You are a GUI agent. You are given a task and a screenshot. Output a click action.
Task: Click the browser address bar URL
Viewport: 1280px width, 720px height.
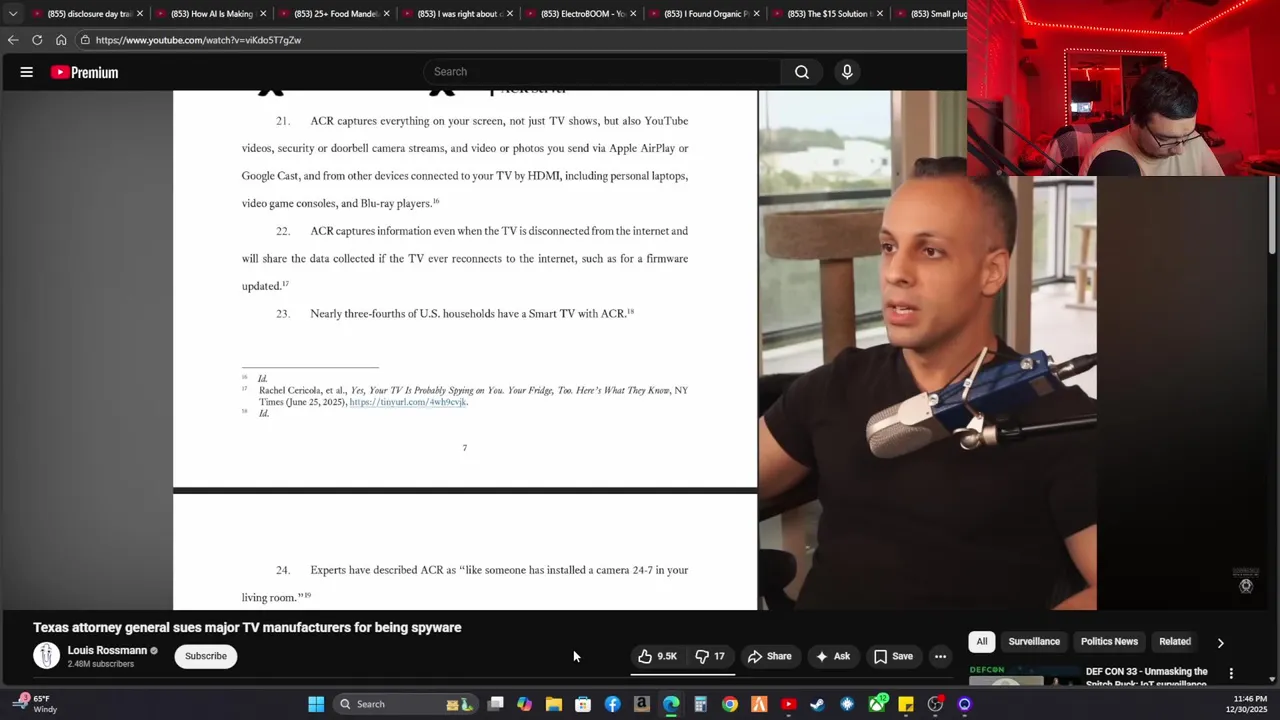coord(198,40)
